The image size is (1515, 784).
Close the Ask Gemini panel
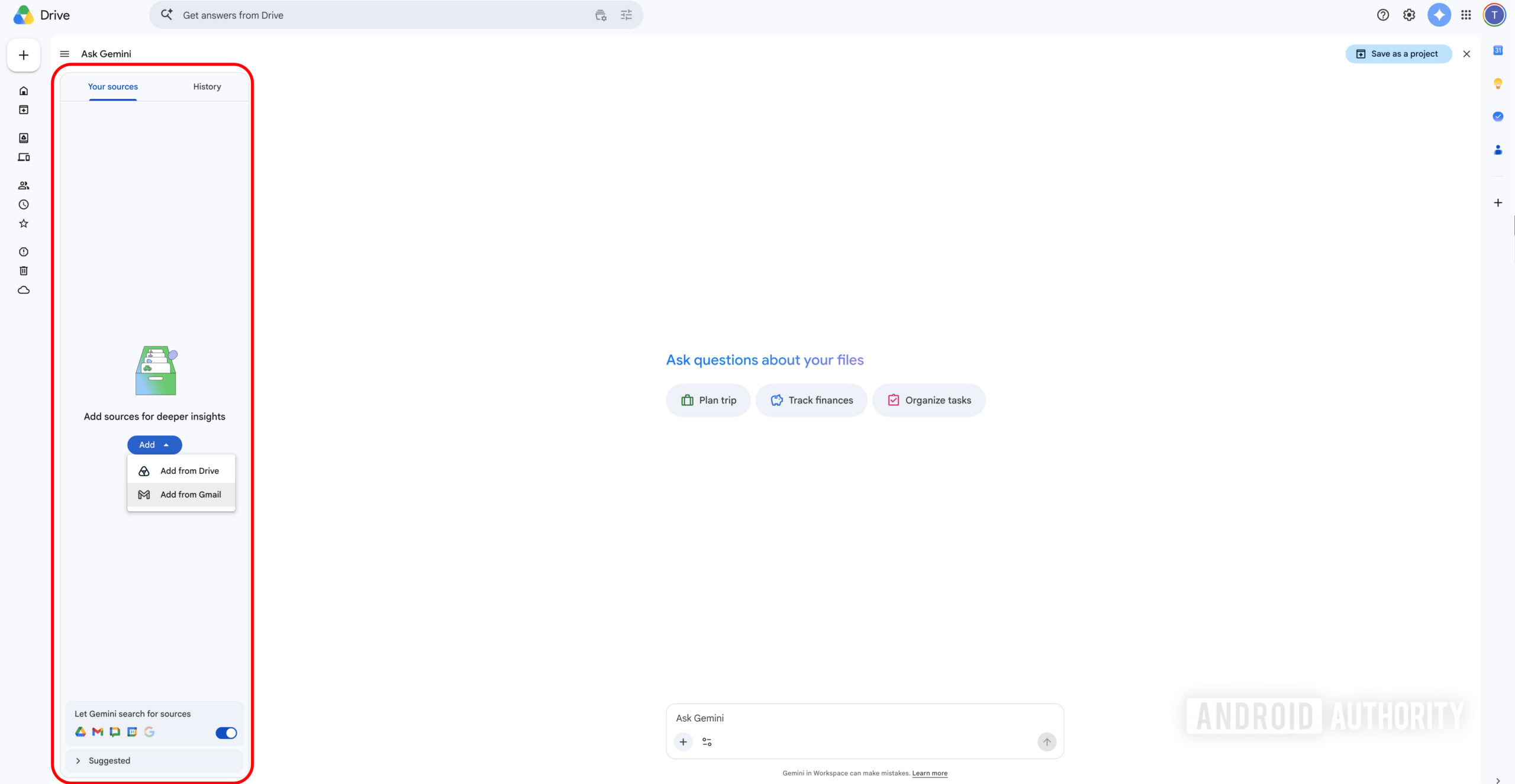click(1466, 54)
